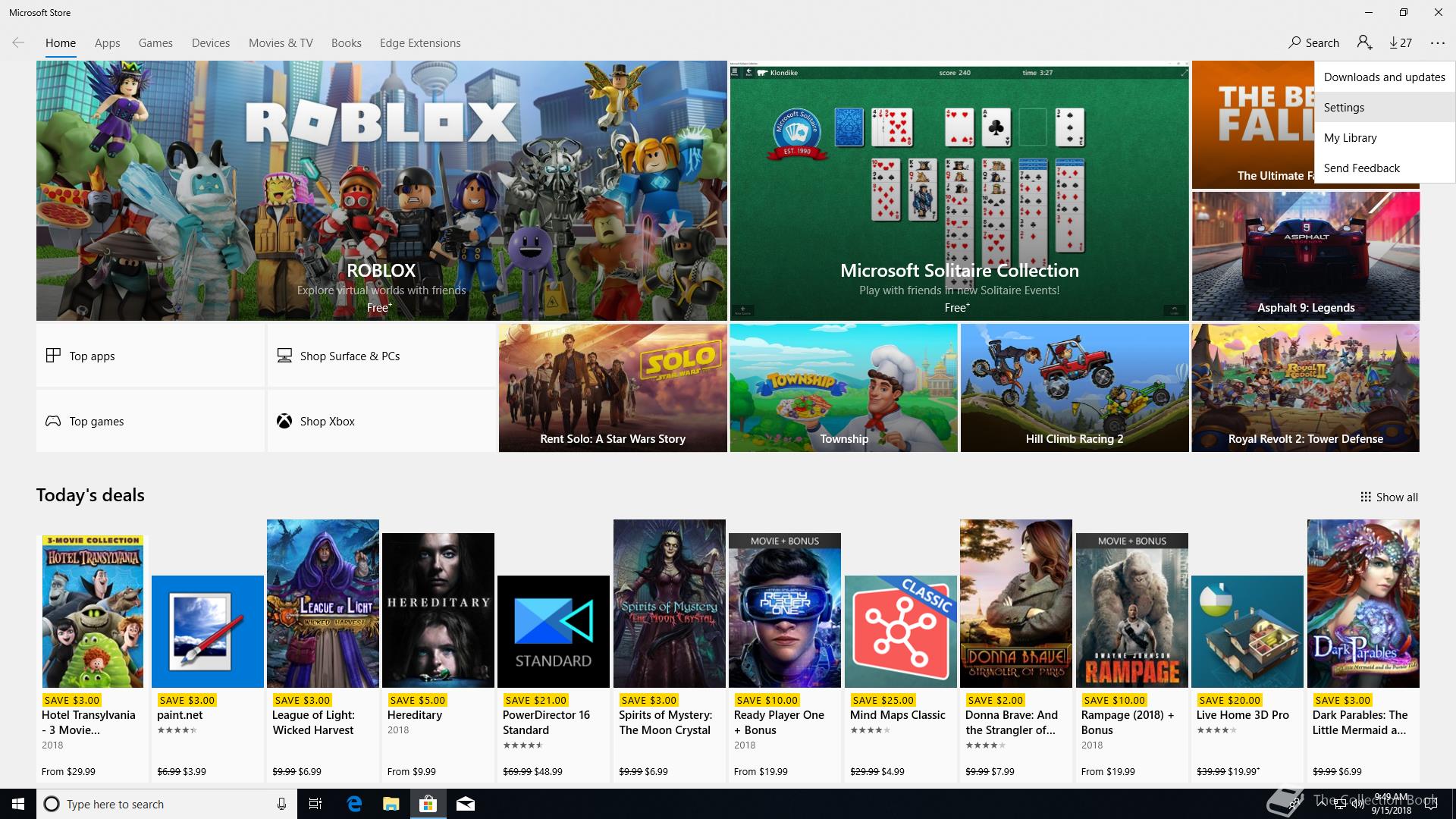Image resolution: width=1456 pixels, height=819 pixels.
Task: Open File Explorer from the taskbar
Action: click(391, 804)
